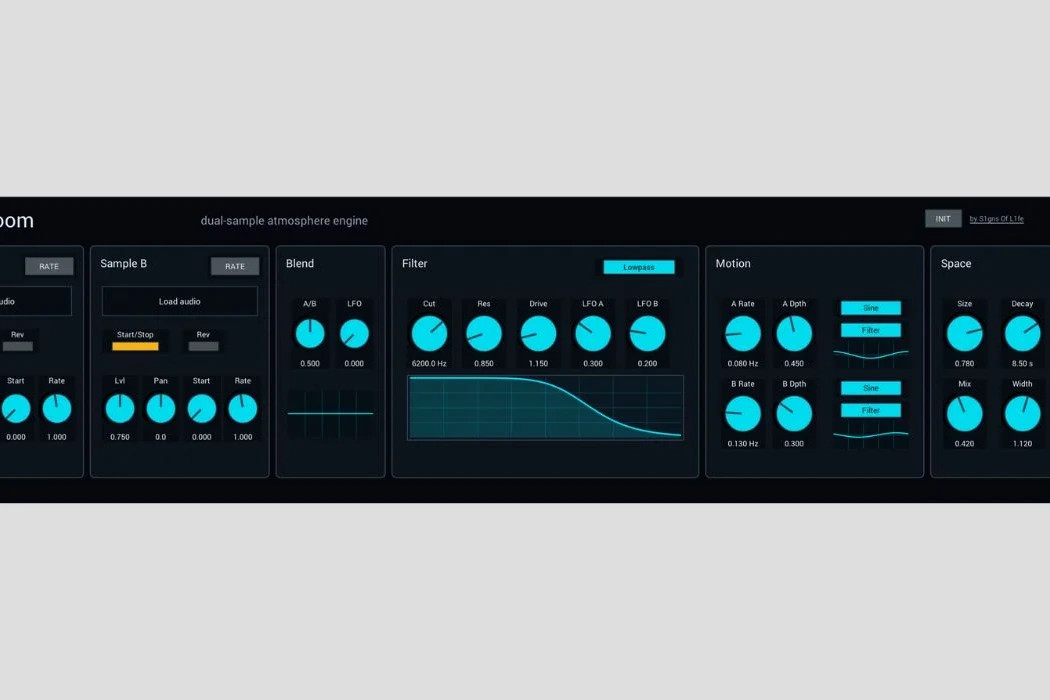This screenshot has height=700, width=1050.
Task: Open the Lowpass filter type selector
Action: pyautogui.click(x=639, y=267)
